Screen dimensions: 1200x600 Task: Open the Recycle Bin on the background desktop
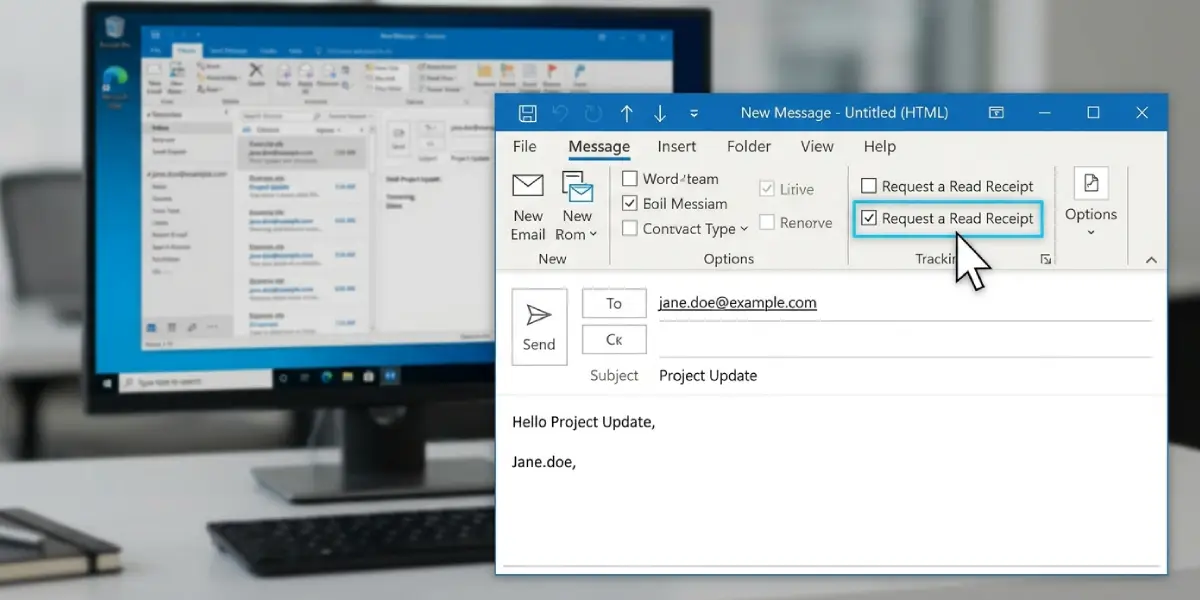tap(113, 30)
